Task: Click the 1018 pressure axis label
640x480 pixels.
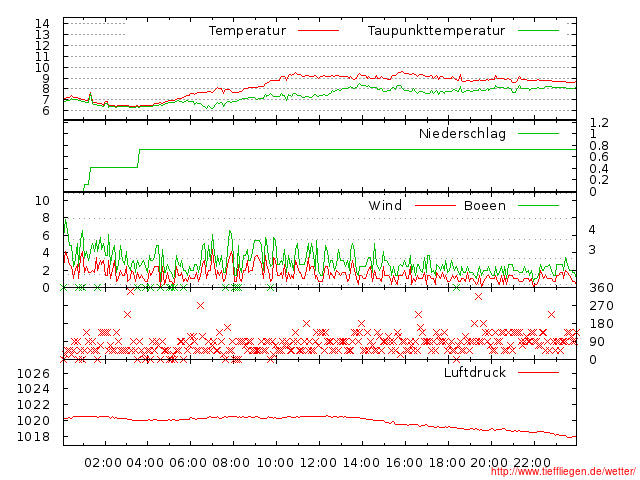Action: coord(33,436)
